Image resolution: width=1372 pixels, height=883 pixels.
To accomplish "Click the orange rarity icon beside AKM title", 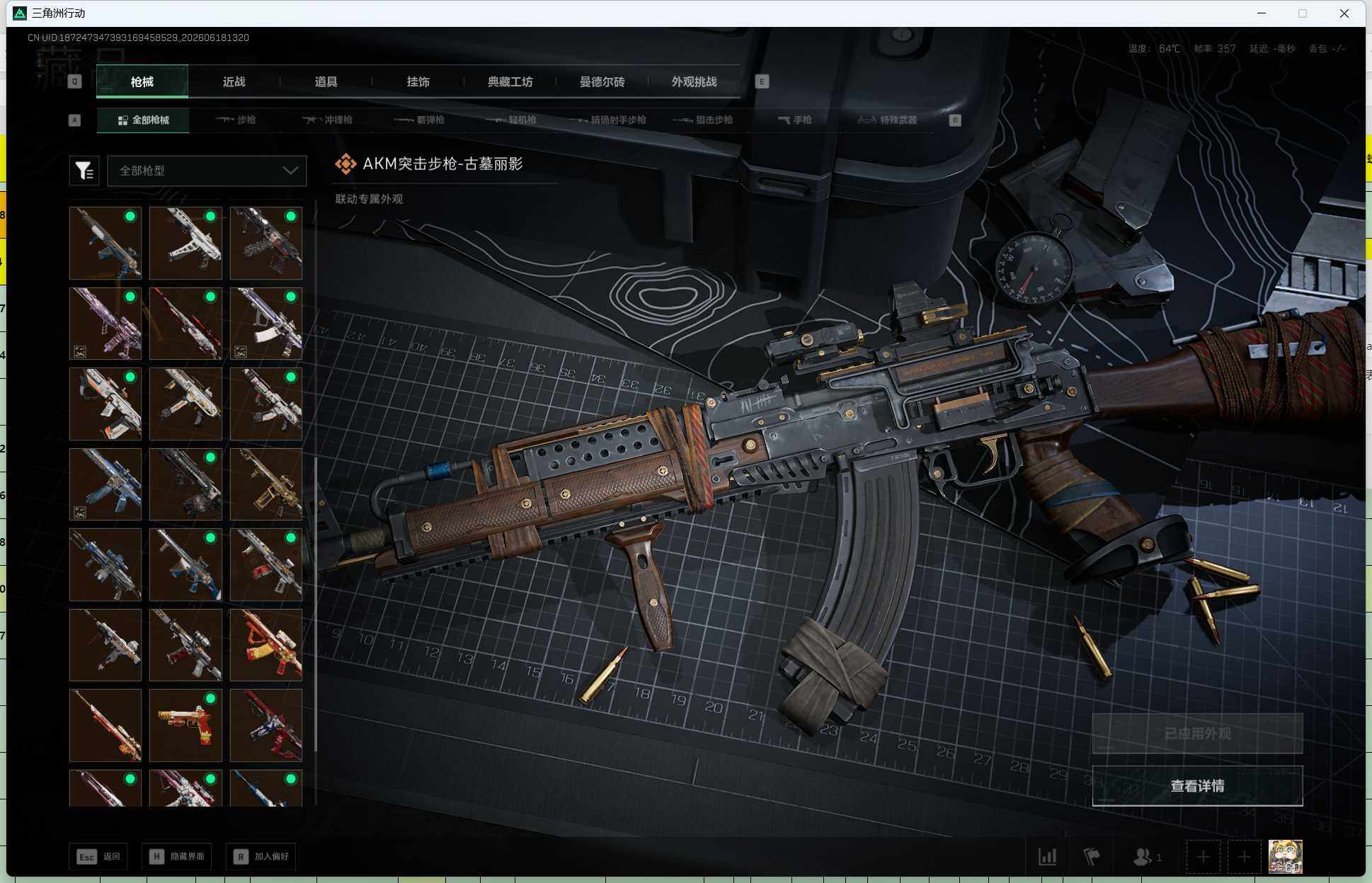I will point(345,164).
